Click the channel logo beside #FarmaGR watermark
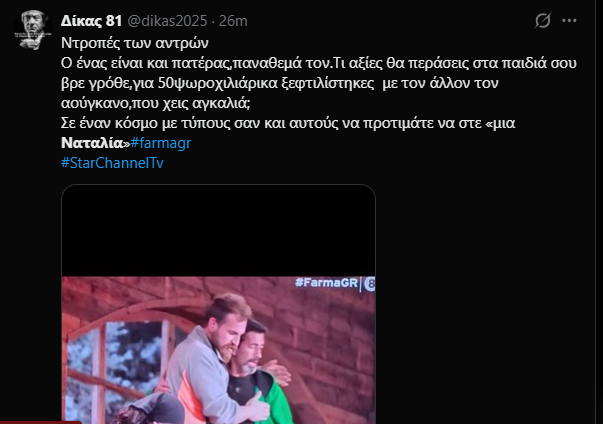Viewport: 603px width, 424px height. [370, 284]
